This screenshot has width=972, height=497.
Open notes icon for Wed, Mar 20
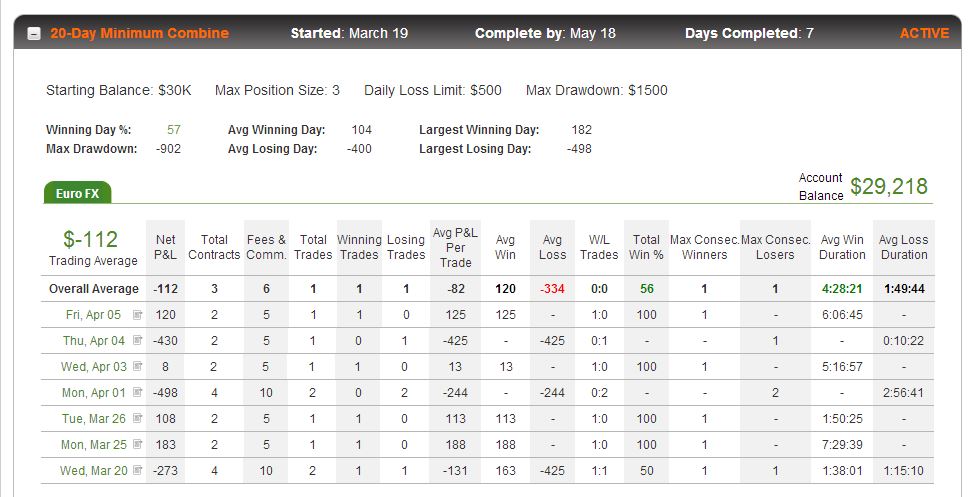click(138, 470)
